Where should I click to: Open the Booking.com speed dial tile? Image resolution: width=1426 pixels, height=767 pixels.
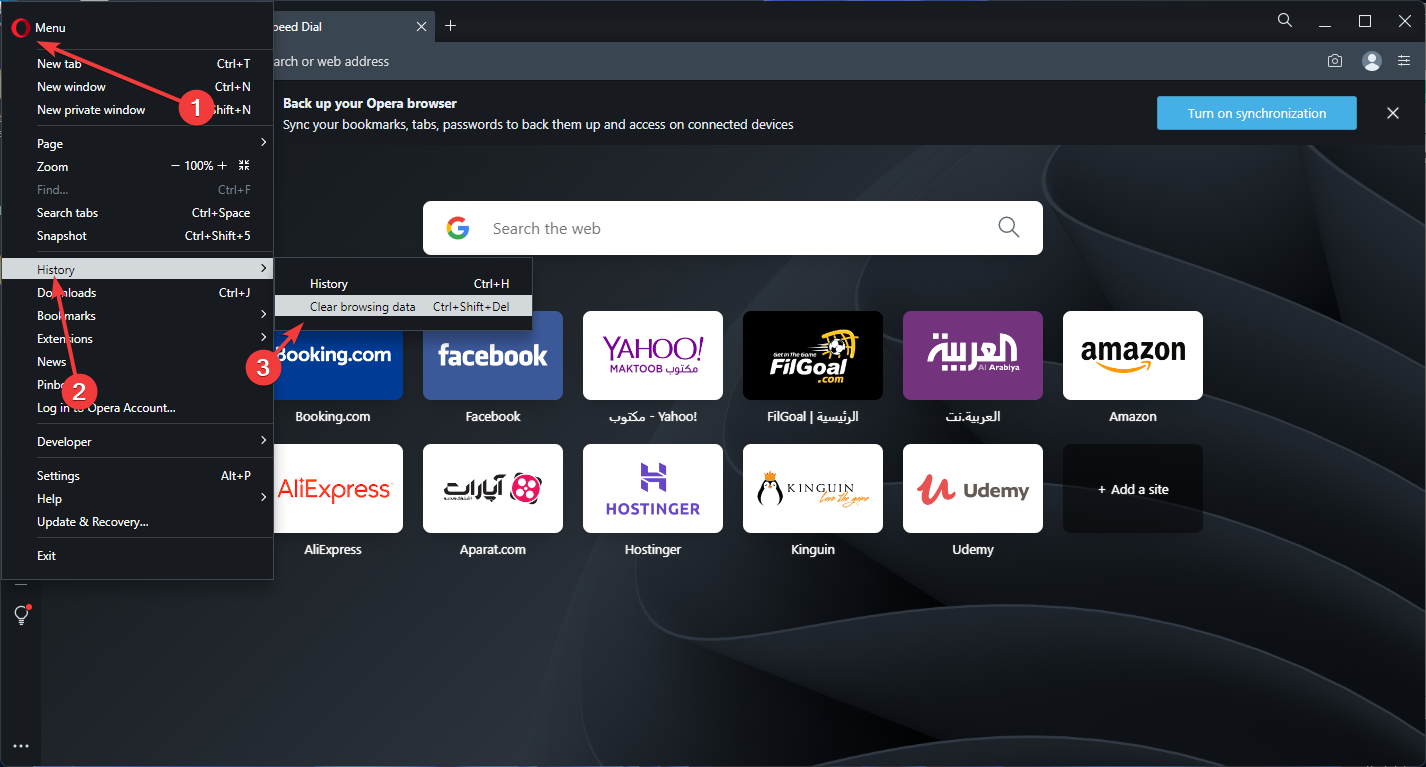pyautogui.click(x=338, y=355)
